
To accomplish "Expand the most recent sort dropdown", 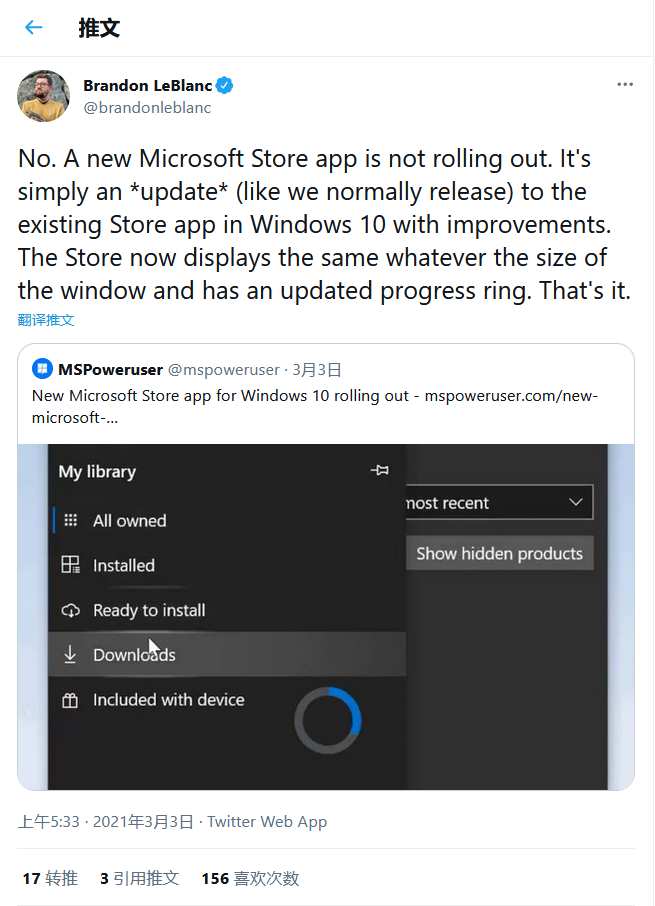I will click(499, 503).
